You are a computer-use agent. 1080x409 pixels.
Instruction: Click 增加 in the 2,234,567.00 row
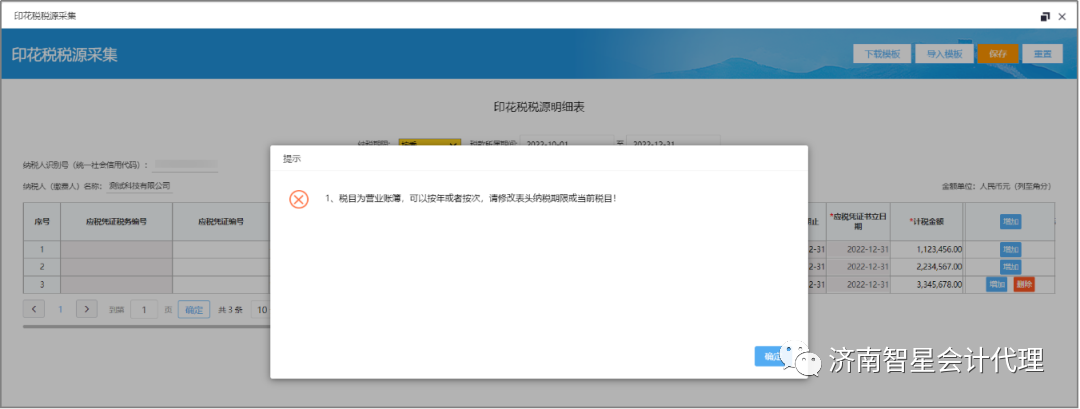1010,266
